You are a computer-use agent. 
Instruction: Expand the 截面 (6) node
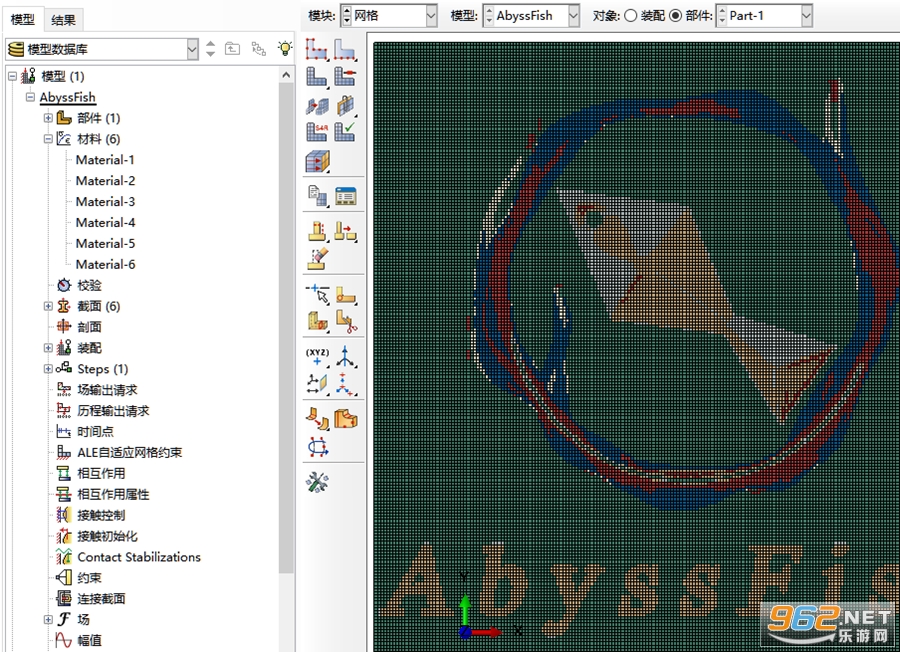click(x=48, y=306)
